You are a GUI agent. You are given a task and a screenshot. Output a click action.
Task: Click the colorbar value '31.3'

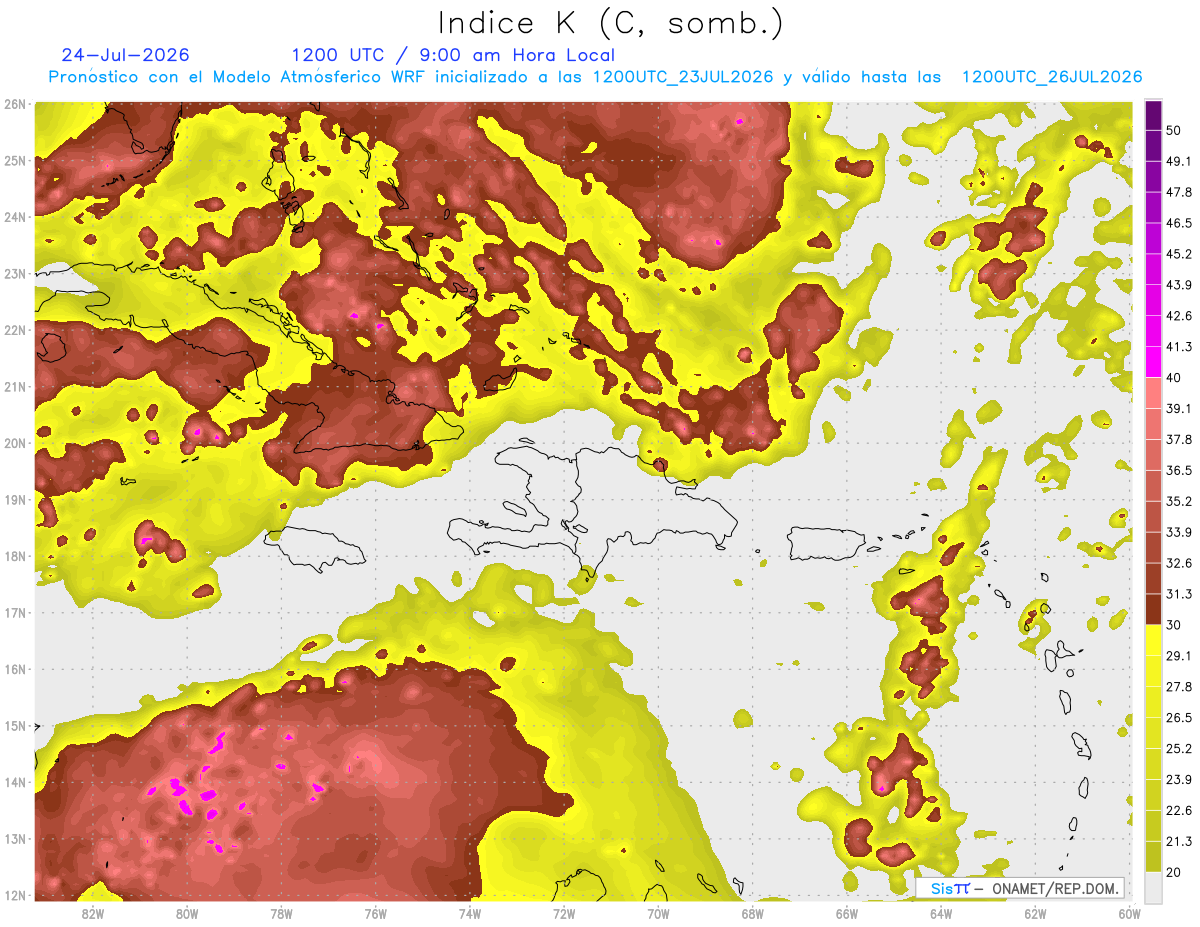(1179, 594)
